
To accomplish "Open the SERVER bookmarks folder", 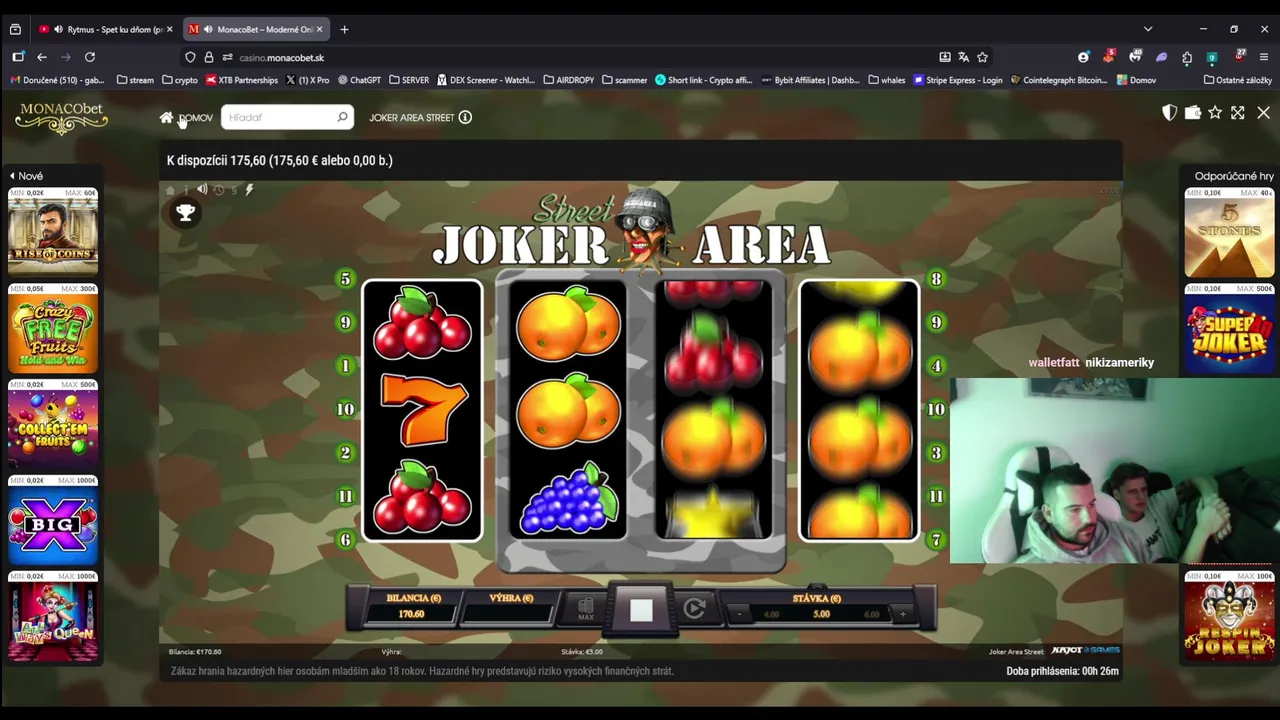I will [409, 80].
